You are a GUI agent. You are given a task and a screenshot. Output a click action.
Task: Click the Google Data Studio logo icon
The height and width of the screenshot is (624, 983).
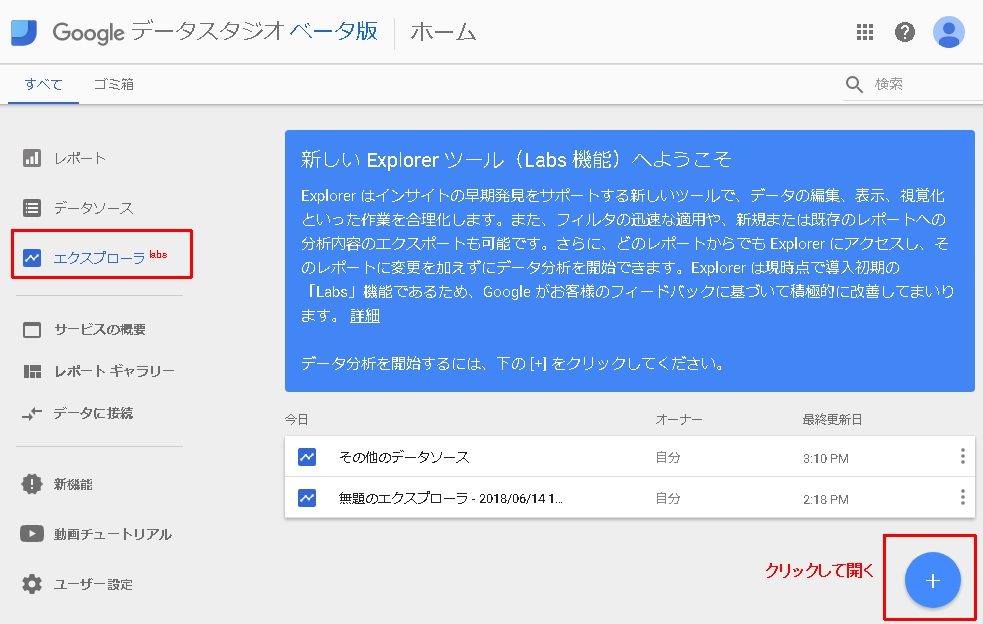click(24, 32)
